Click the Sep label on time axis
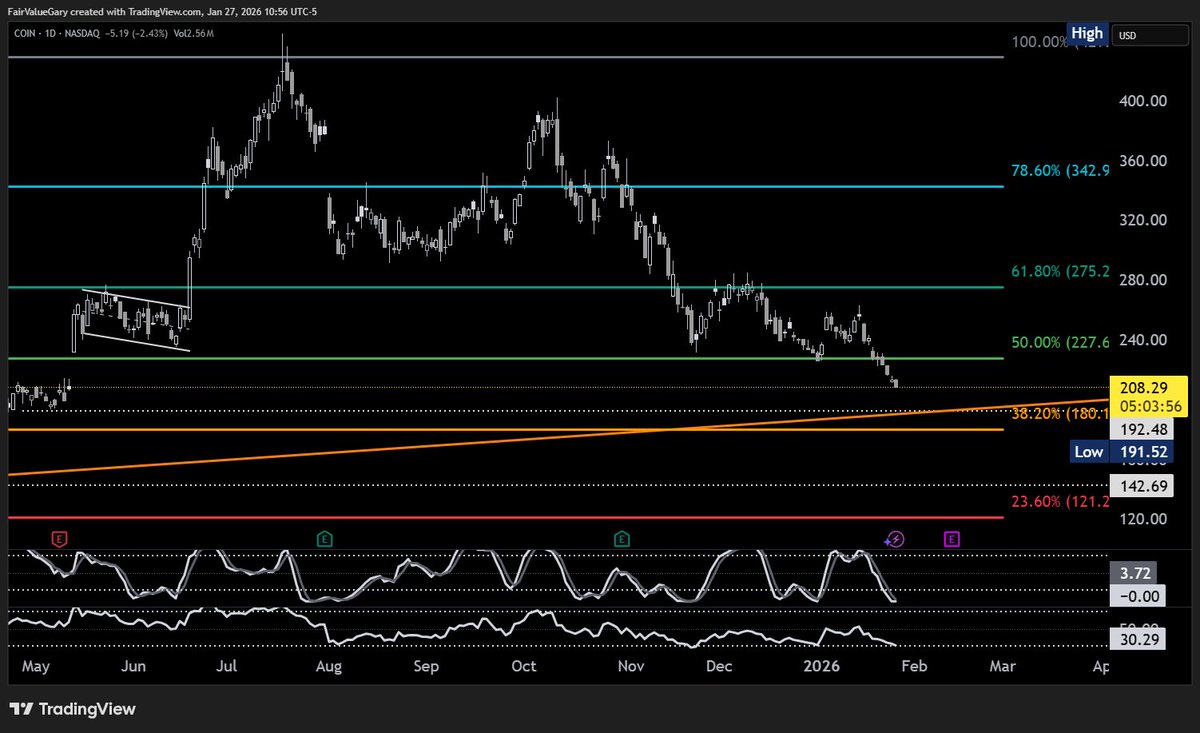1200x733 pixels. 425,666
